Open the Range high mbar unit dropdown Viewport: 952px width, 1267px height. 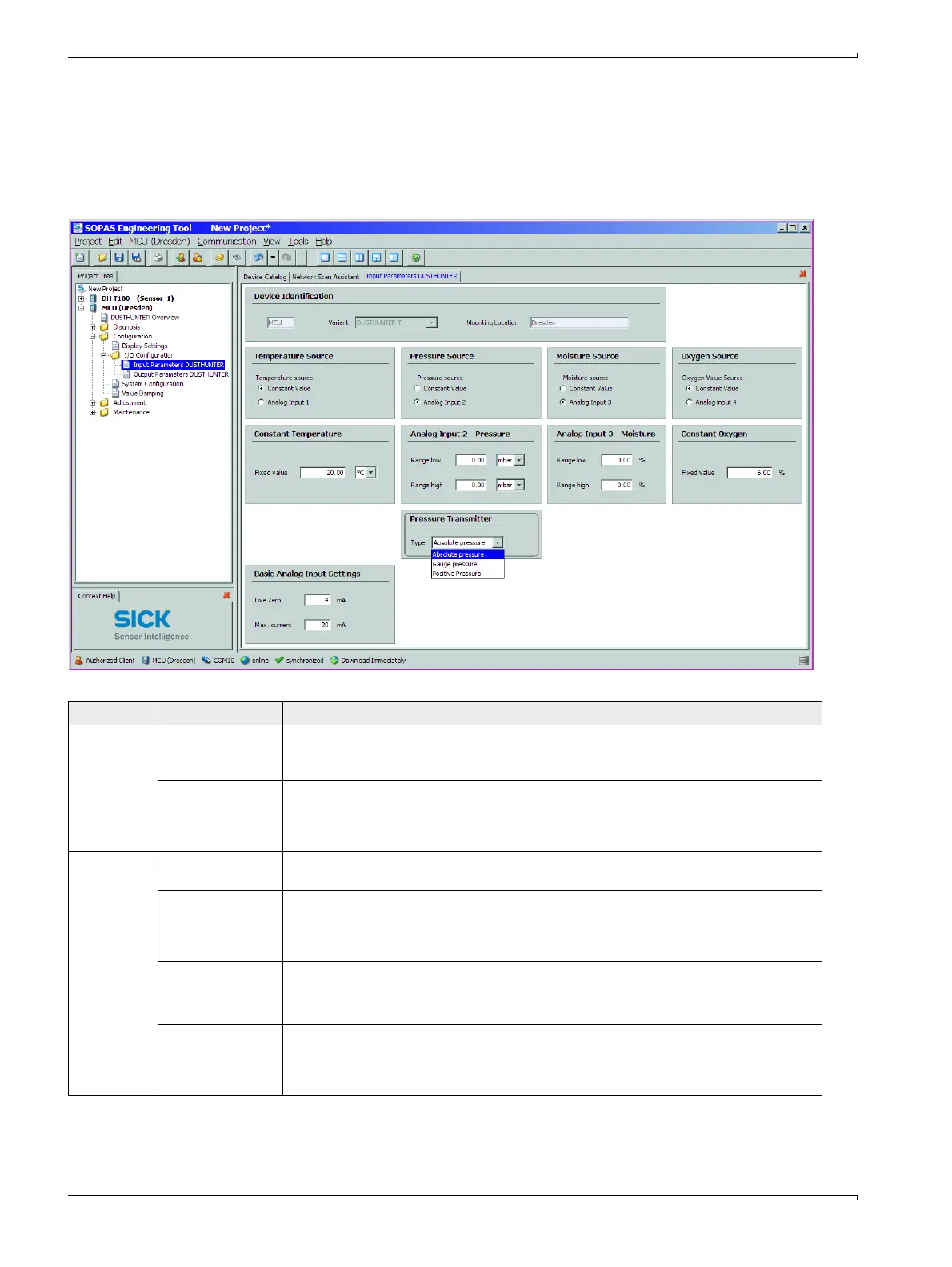pos(519,485)
